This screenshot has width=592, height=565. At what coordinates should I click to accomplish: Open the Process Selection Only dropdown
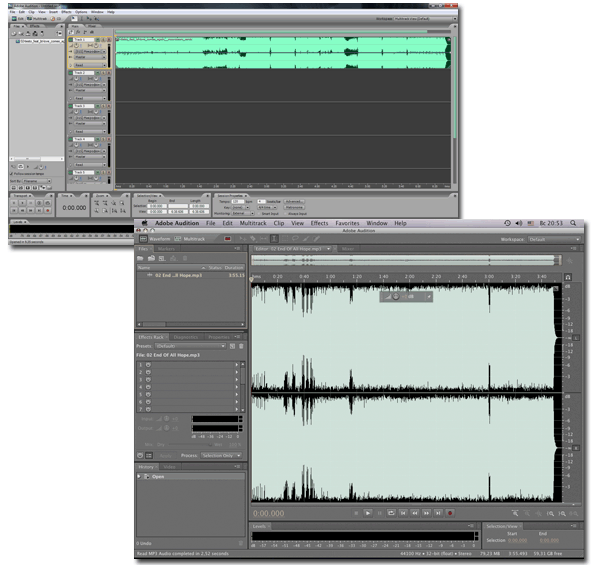221,455
